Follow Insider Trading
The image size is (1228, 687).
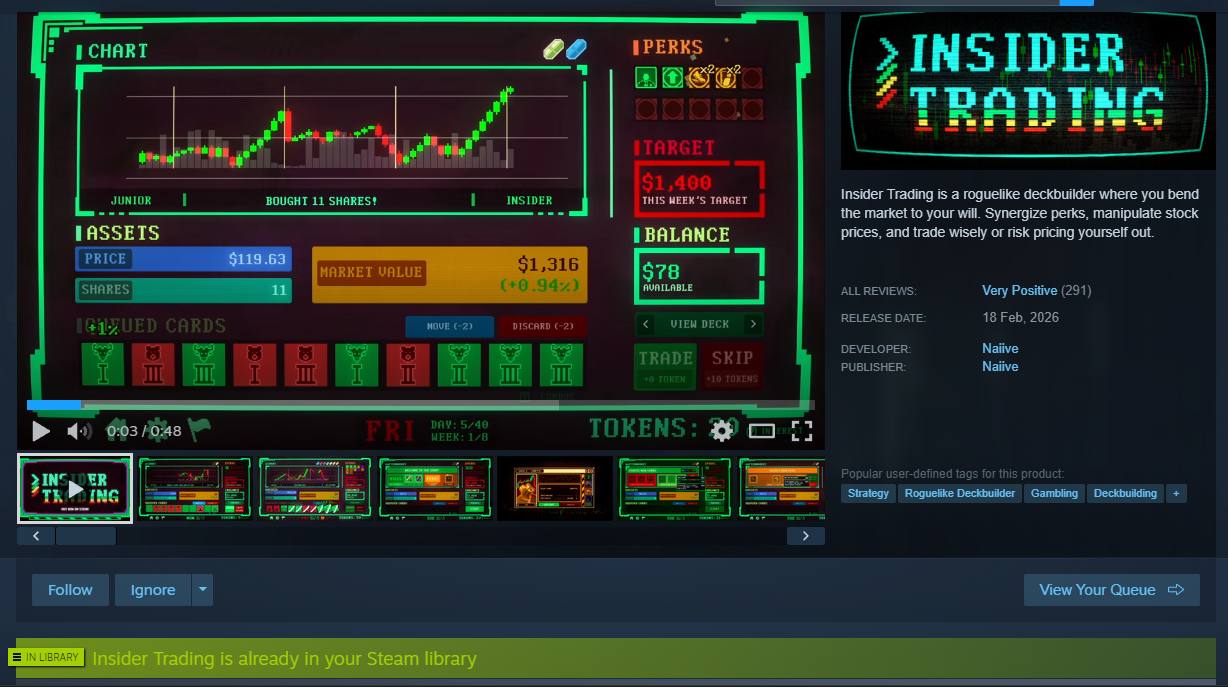[70, 590]
